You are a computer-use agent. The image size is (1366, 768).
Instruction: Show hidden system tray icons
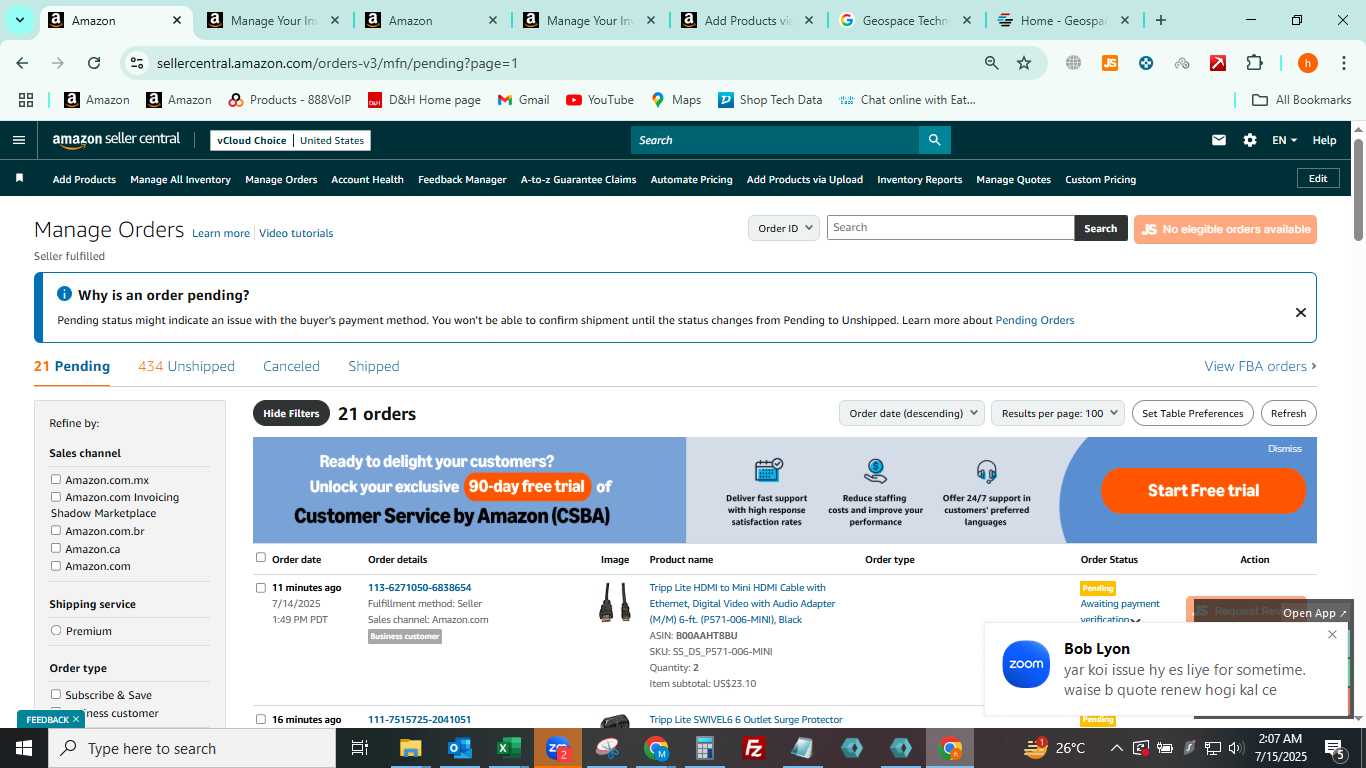coord(1116,748)
